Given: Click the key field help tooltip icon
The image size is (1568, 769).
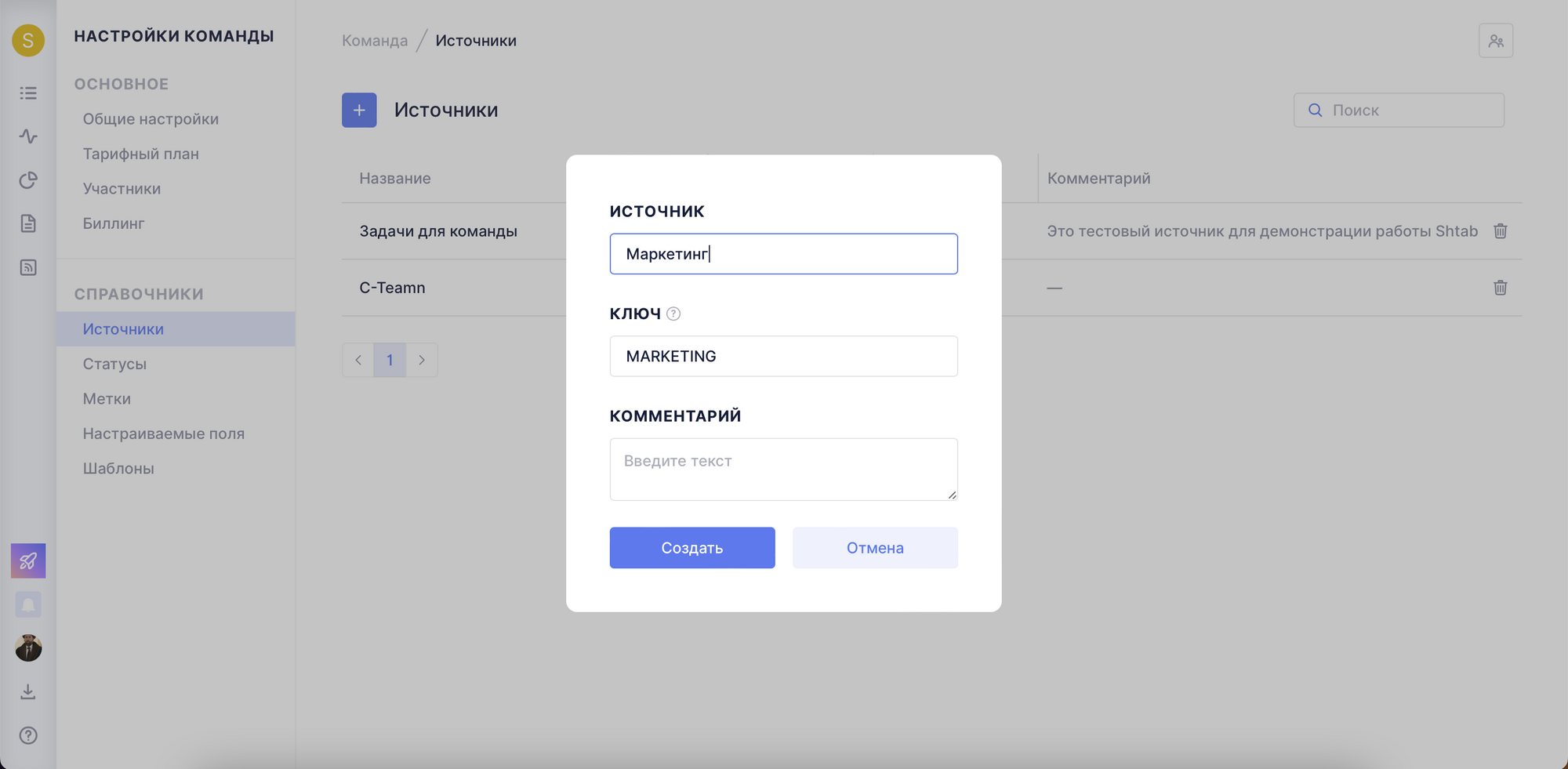Looking at the screenshot, I should click(x=673, y=314).
